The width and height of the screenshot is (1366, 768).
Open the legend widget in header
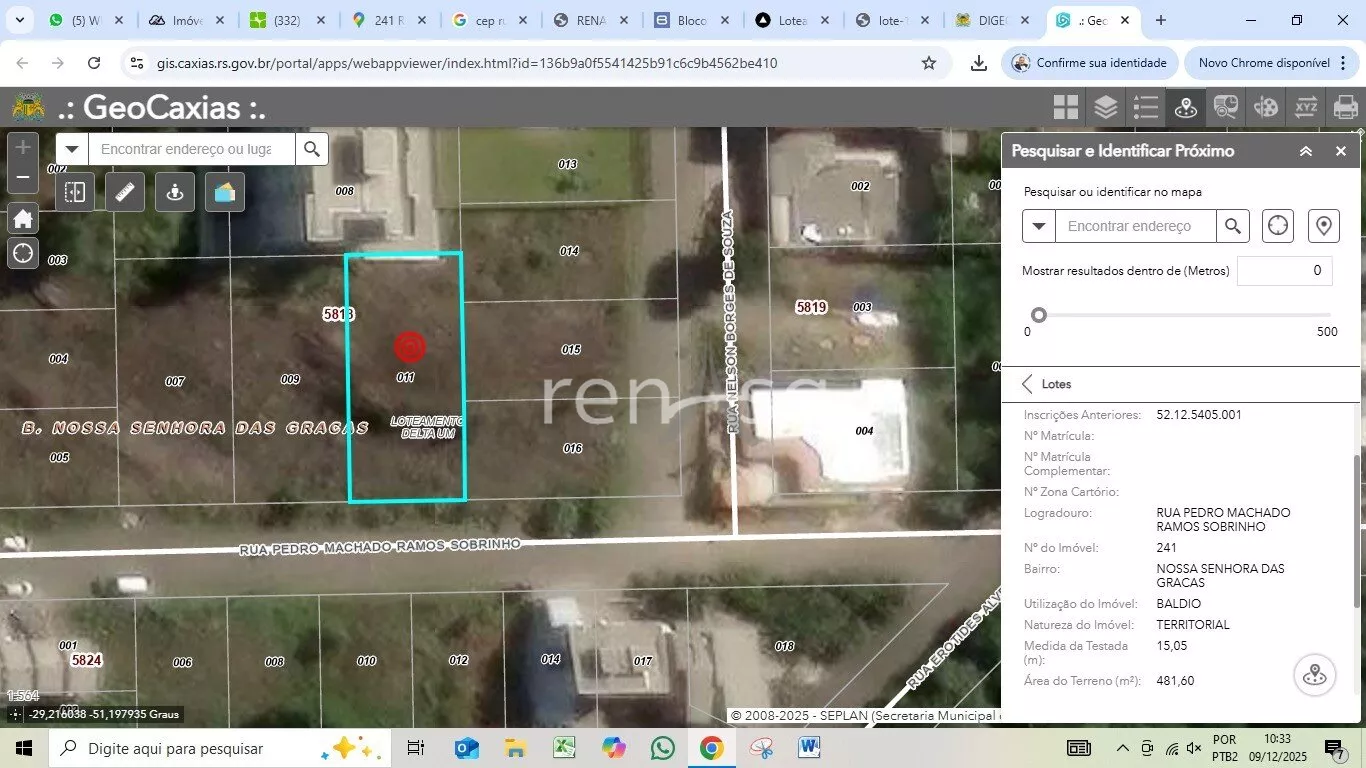(1145, 107)
